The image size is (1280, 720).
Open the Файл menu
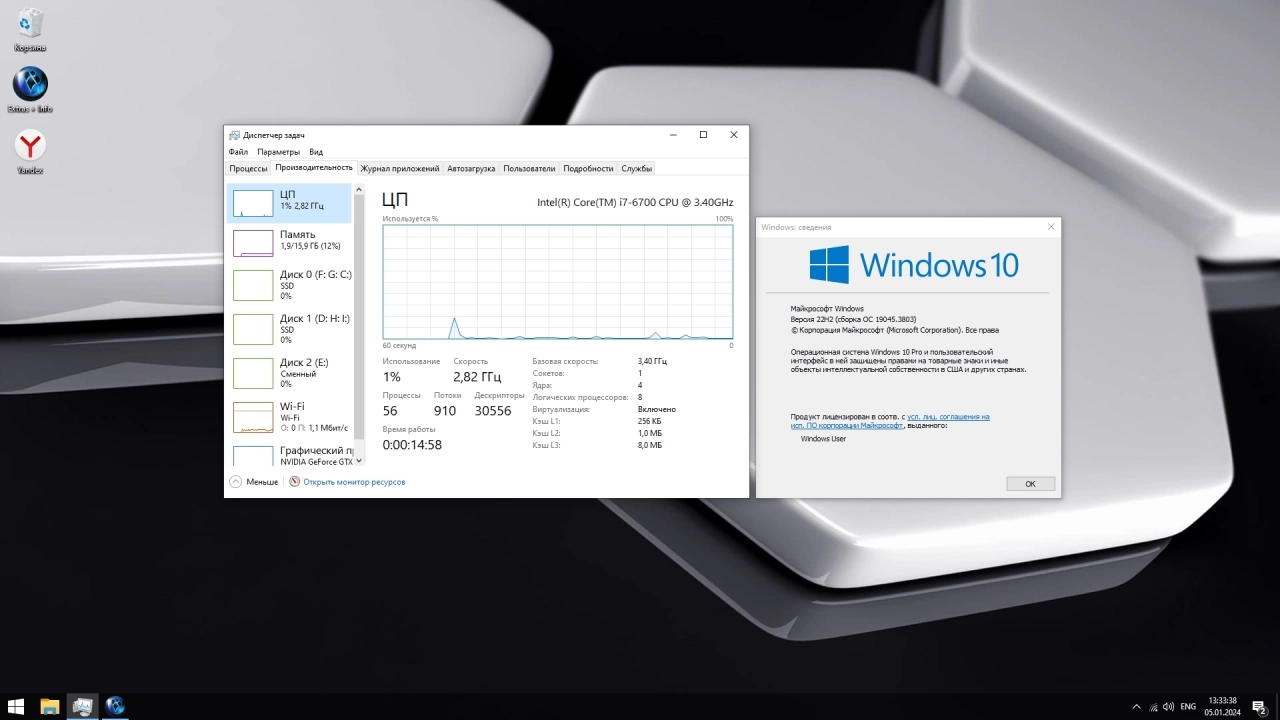(238, 152)
